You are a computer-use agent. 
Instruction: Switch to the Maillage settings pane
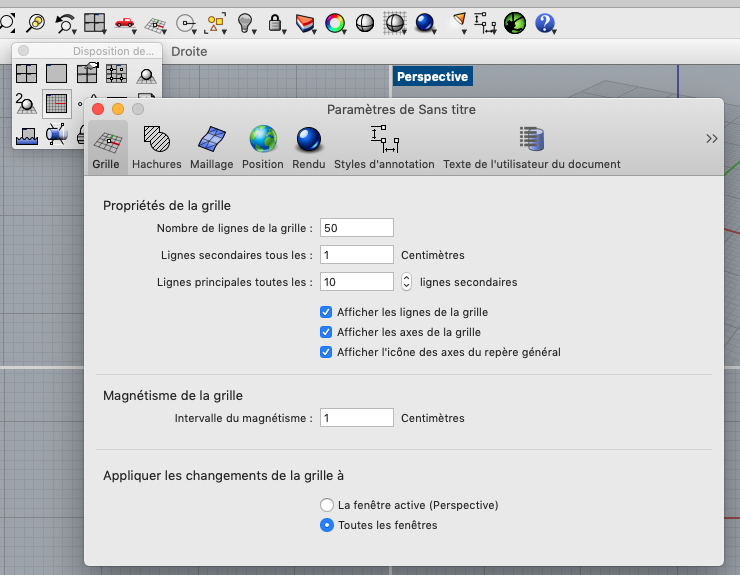click(x=211, y=147)
